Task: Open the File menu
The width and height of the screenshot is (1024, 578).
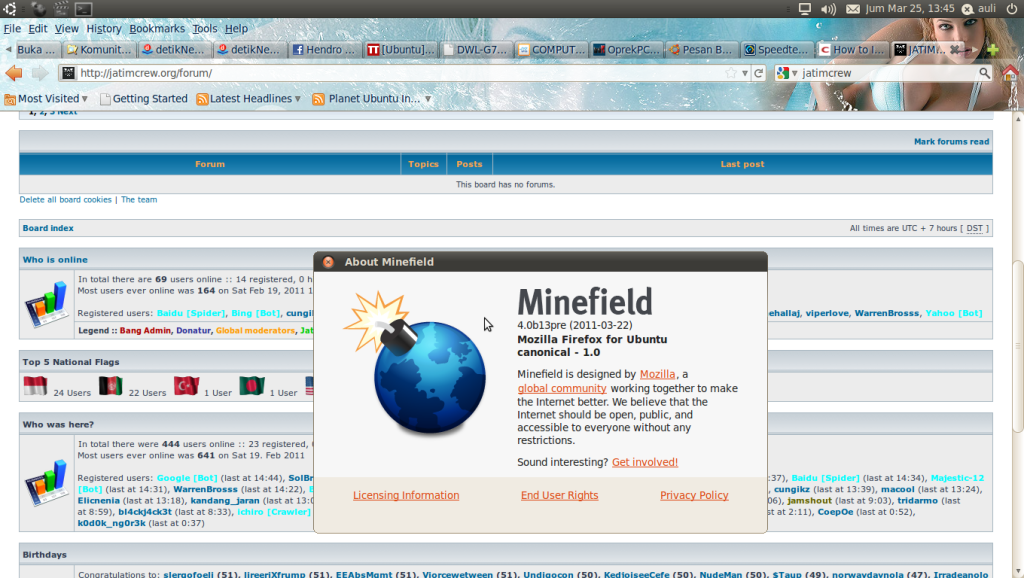Action: click(12, 29)
